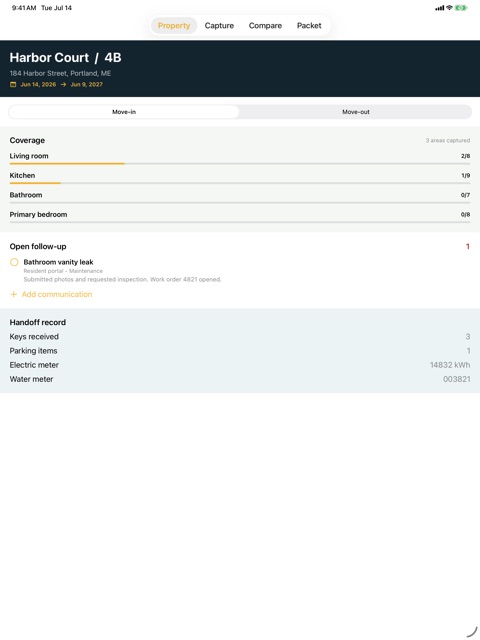Click the Jun 14, 2026 start date
Image resolution: width=480 pixels, height=640 pixels.
coord(38,84)
